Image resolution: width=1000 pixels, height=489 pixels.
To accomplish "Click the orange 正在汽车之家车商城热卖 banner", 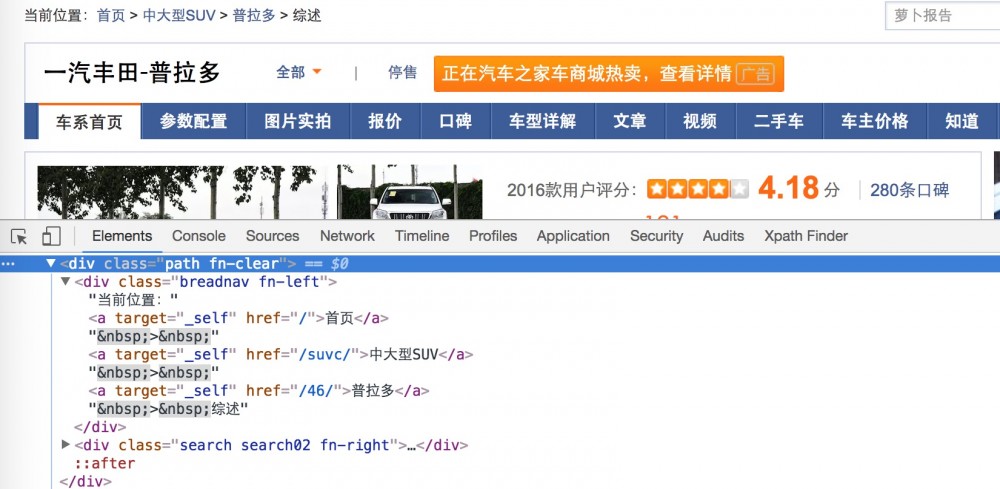I will click(608, 74).
